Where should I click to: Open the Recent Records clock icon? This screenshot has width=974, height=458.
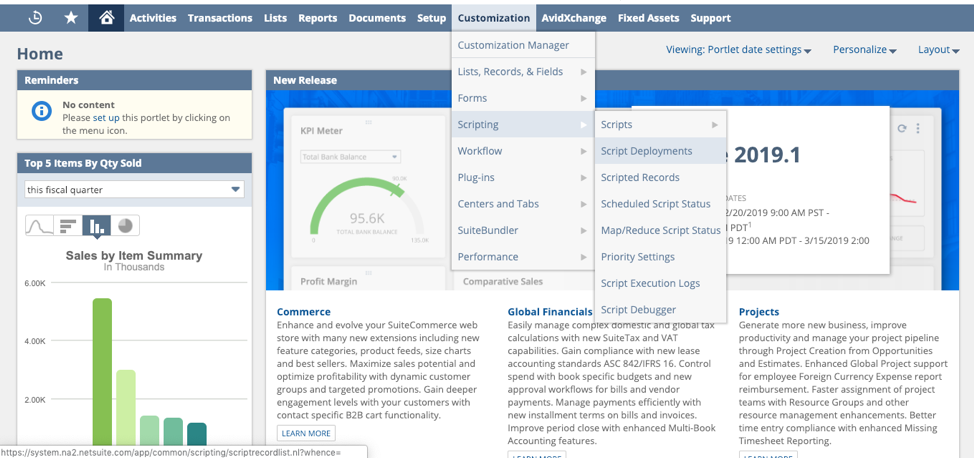(35, 18)
